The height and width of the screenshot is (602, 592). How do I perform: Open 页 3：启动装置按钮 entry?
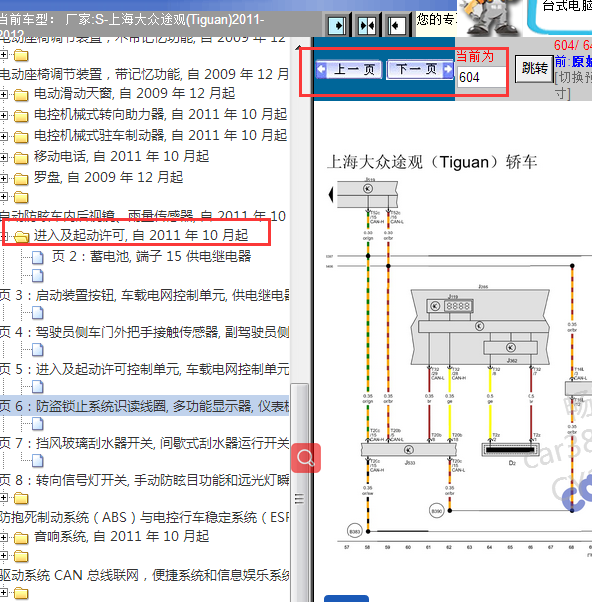144,295
